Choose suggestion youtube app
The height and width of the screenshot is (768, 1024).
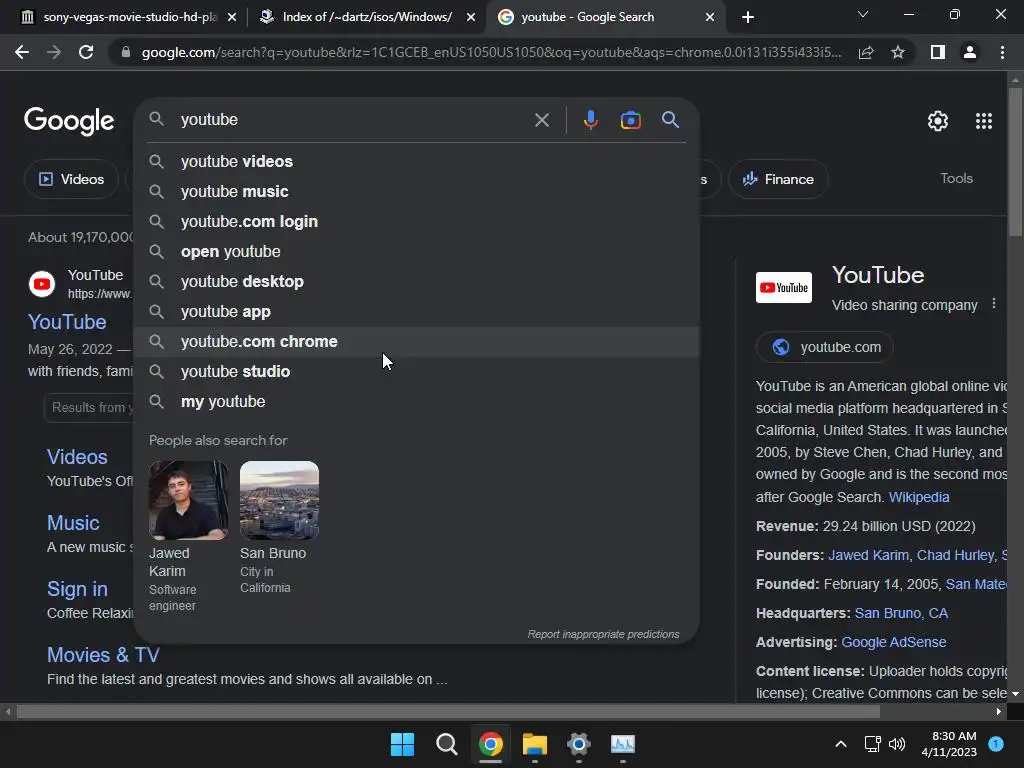(x=417, y=312)
